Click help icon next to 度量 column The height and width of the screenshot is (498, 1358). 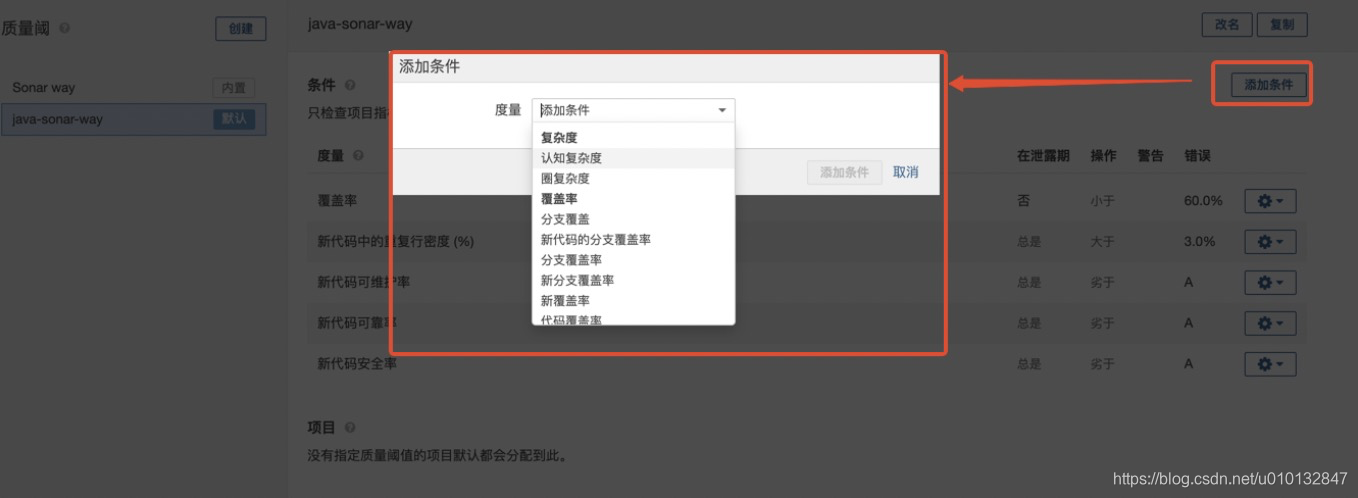pyautogui.click(x=358, y=156)
